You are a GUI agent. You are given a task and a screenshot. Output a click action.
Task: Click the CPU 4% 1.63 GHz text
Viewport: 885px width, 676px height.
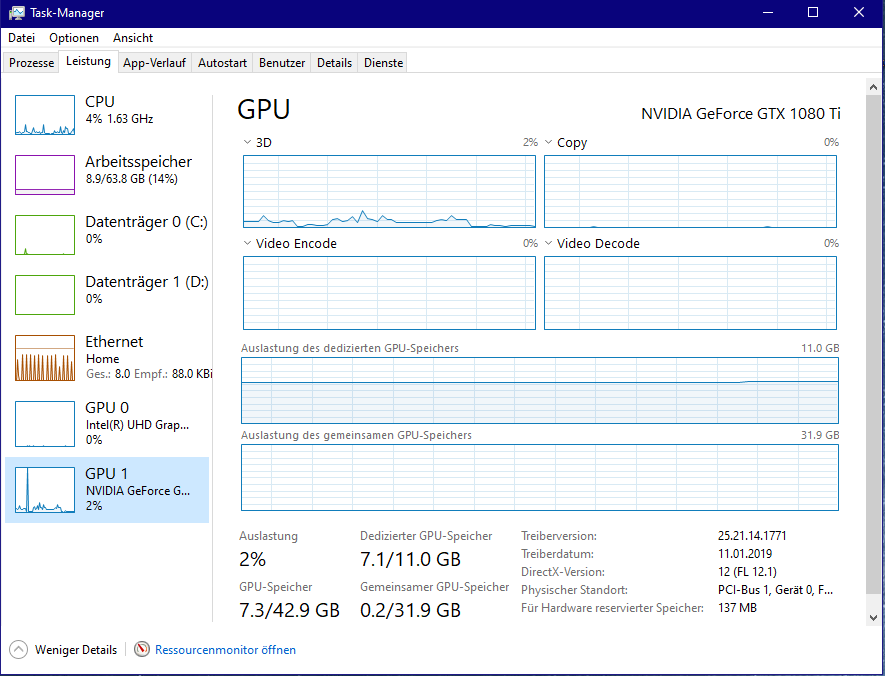[119, 119]
